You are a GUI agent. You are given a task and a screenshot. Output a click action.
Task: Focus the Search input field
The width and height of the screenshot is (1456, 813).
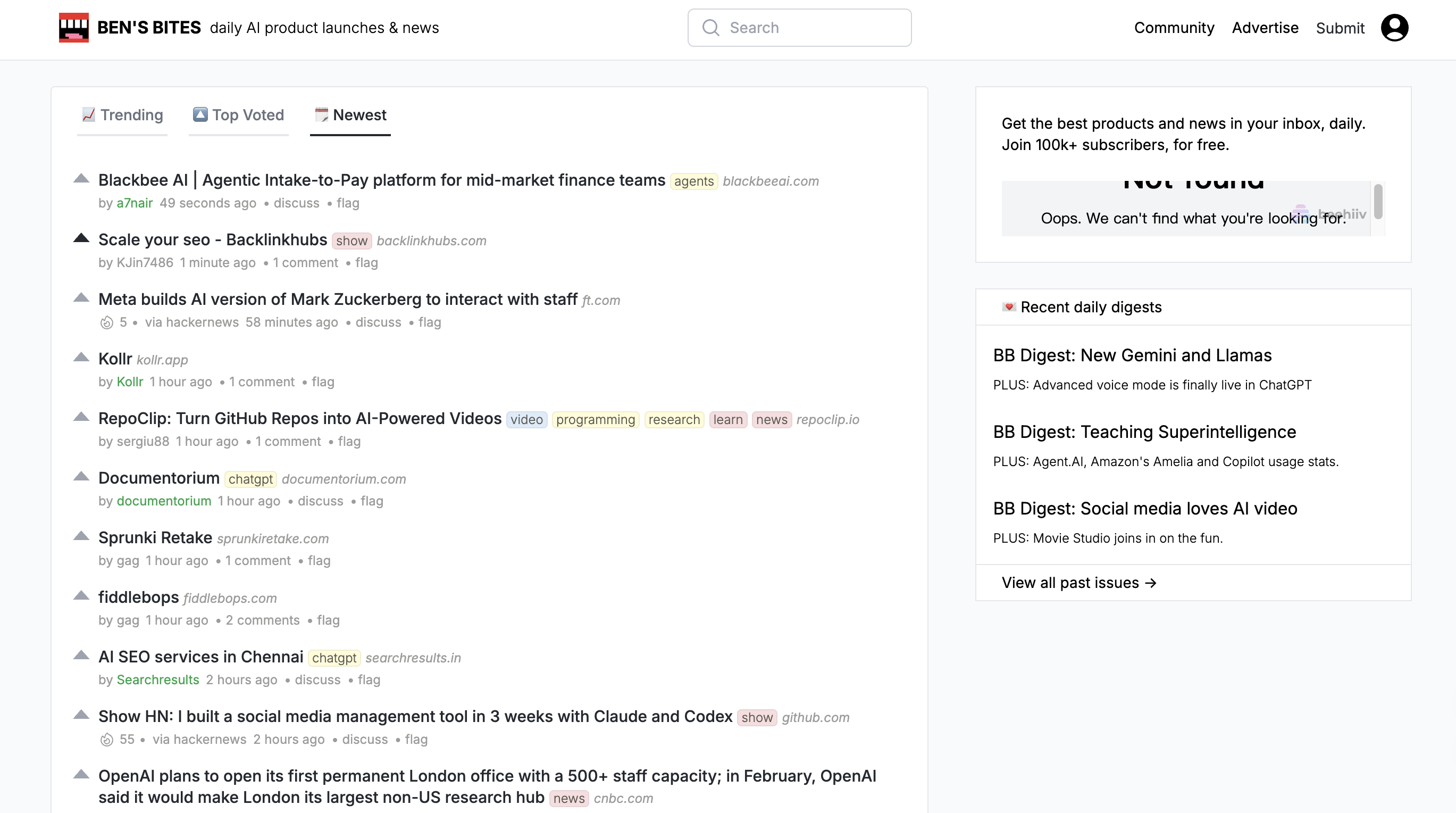tap(799, 28)
